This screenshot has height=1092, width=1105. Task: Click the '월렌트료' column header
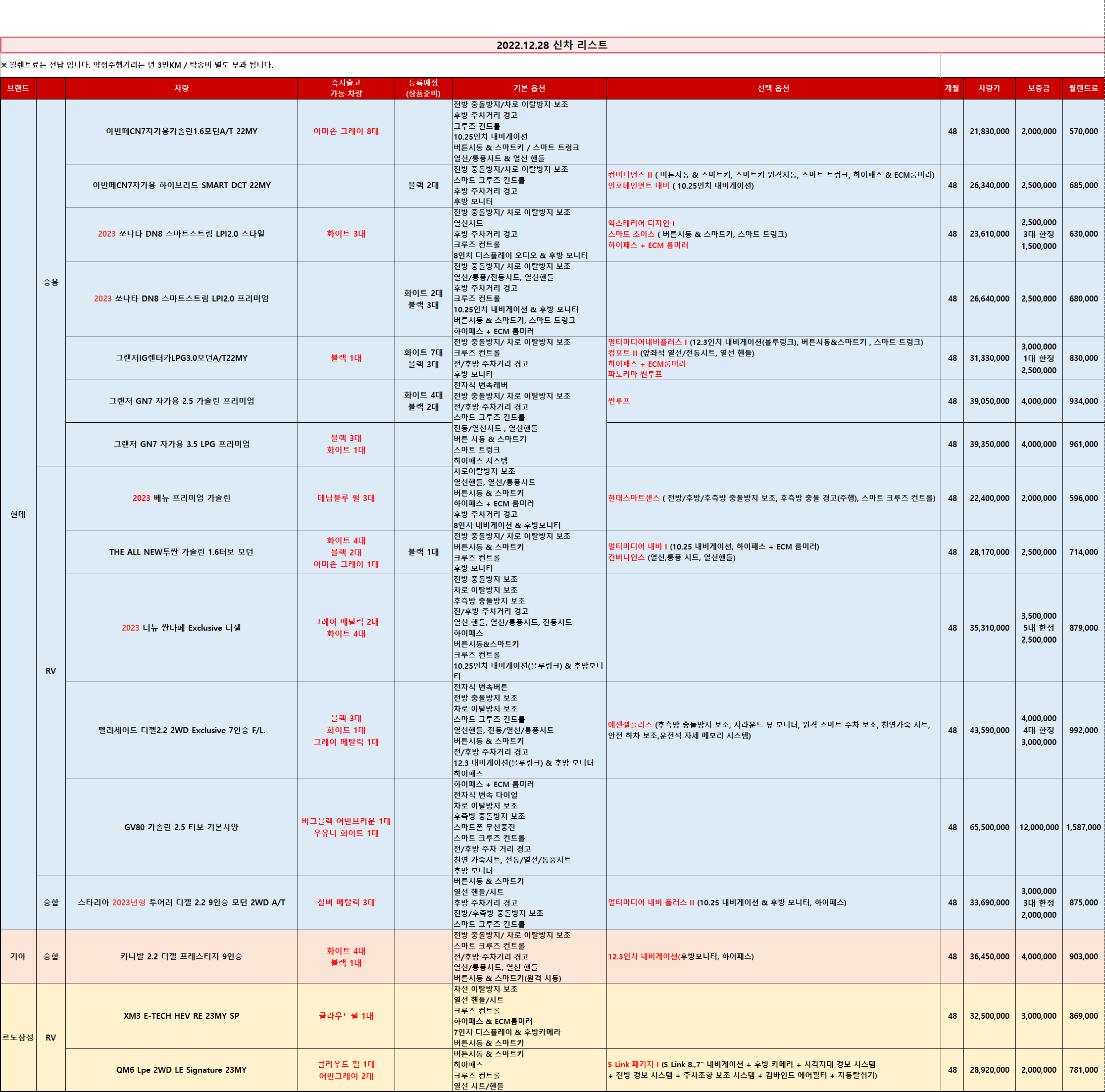[1083, 88]
